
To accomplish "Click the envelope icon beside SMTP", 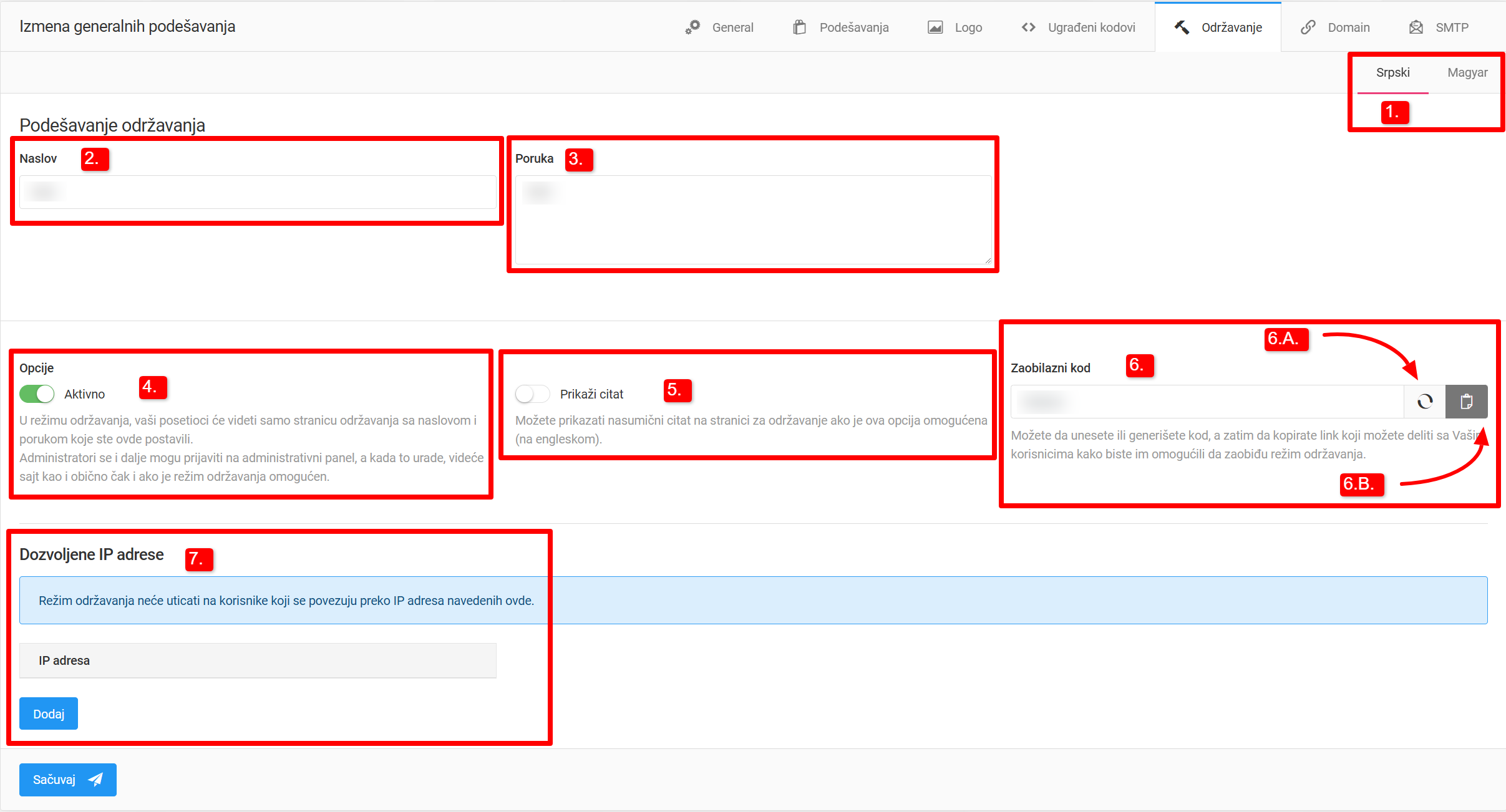I will point(1416,27).
